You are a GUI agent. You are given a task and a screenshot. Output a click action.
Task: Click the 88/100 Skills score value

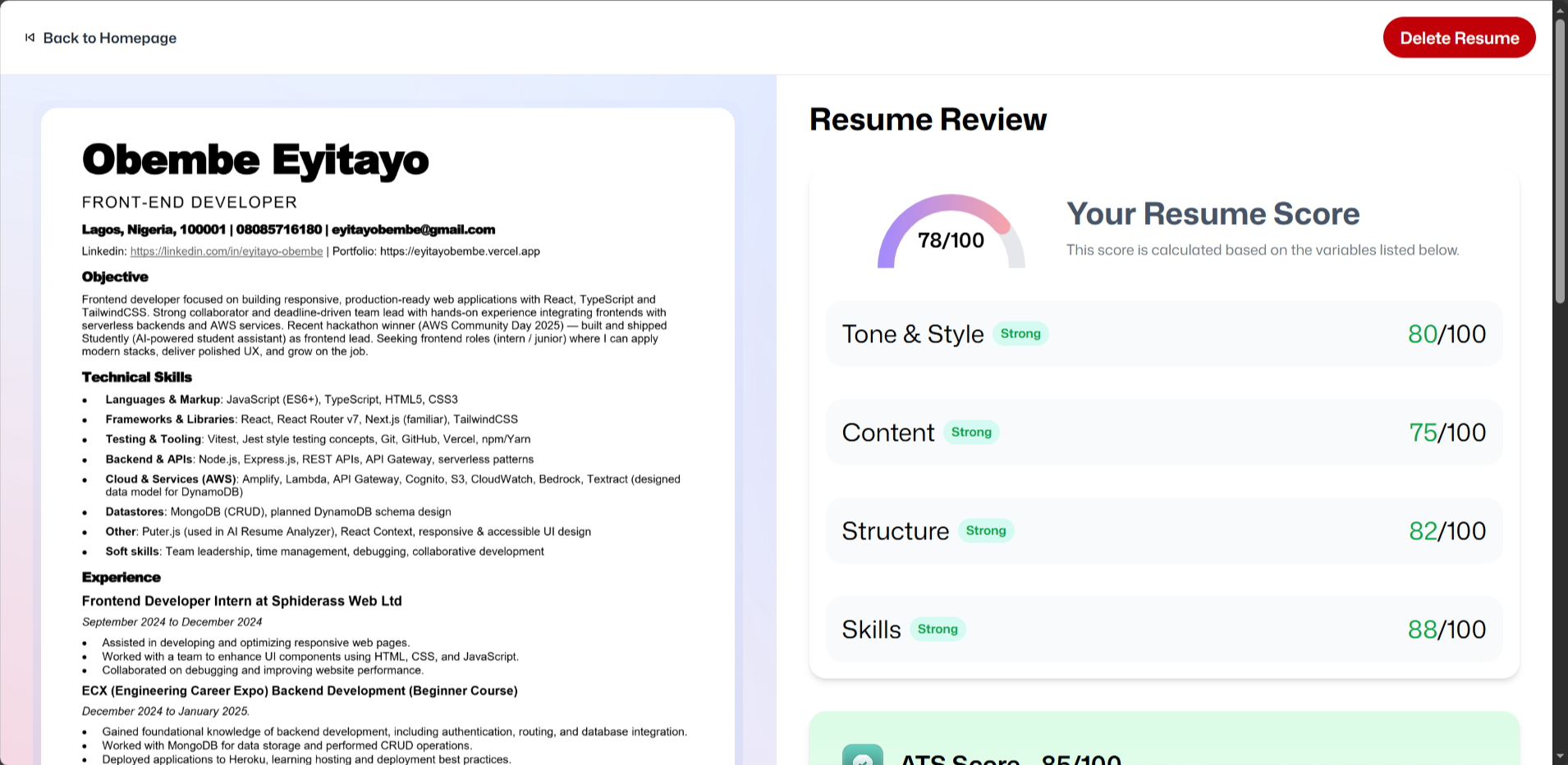coord(1447,630)
